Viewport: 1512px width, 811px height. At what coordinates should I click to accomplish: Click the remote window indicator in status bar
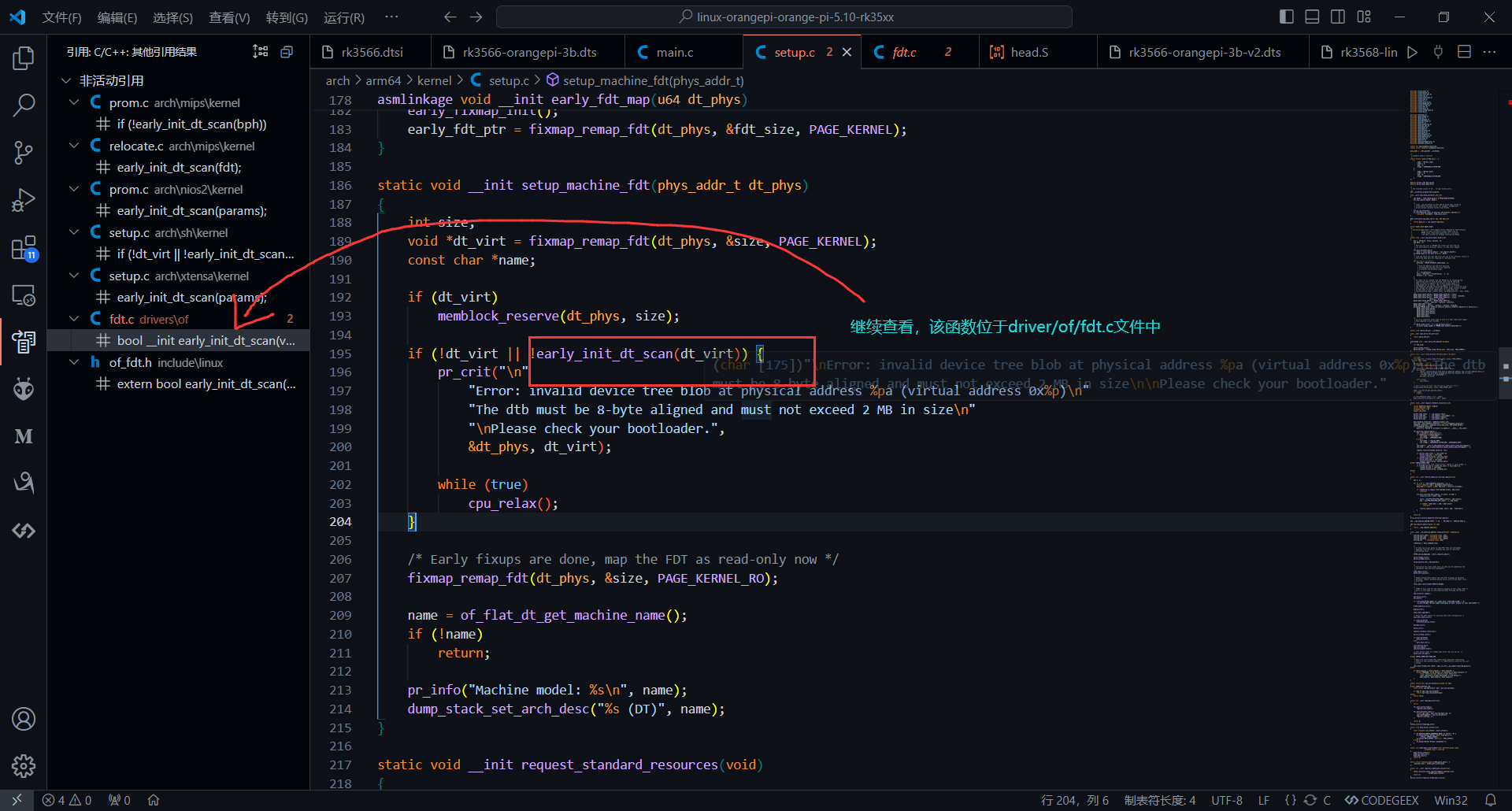click(17, 800)
